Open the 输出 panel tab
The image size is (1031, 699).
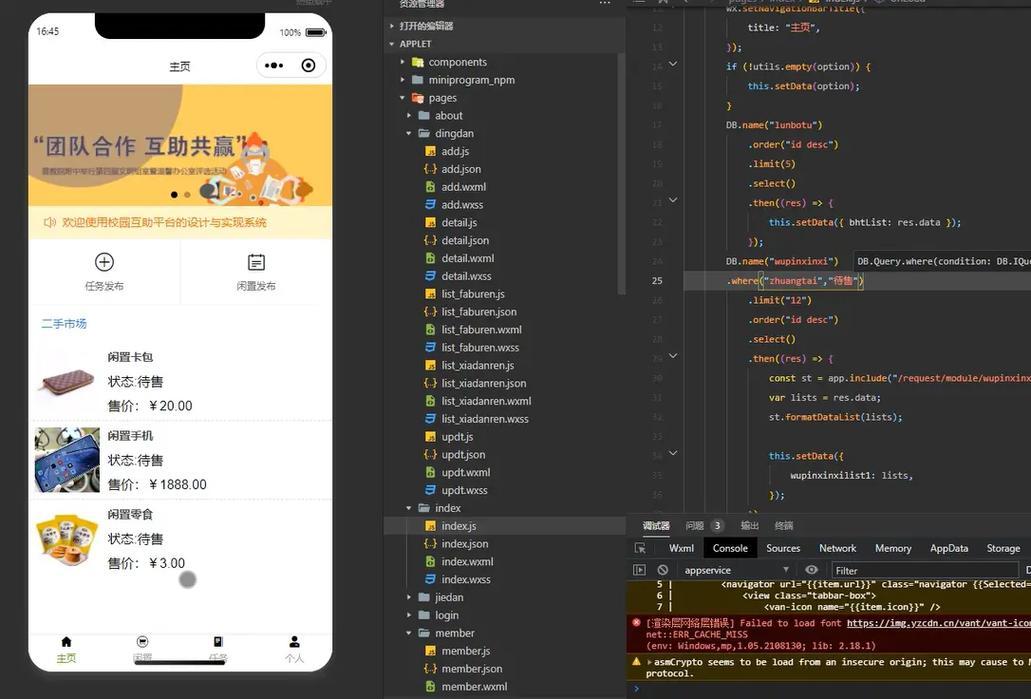(x=749, y=525)
